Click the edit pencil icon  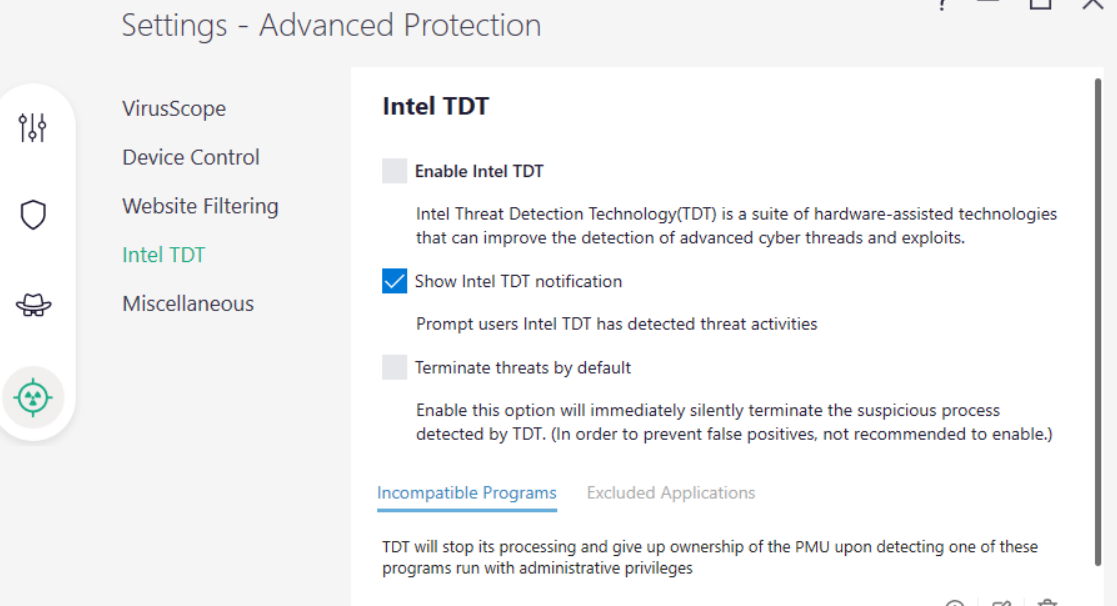click(1001, 603)
